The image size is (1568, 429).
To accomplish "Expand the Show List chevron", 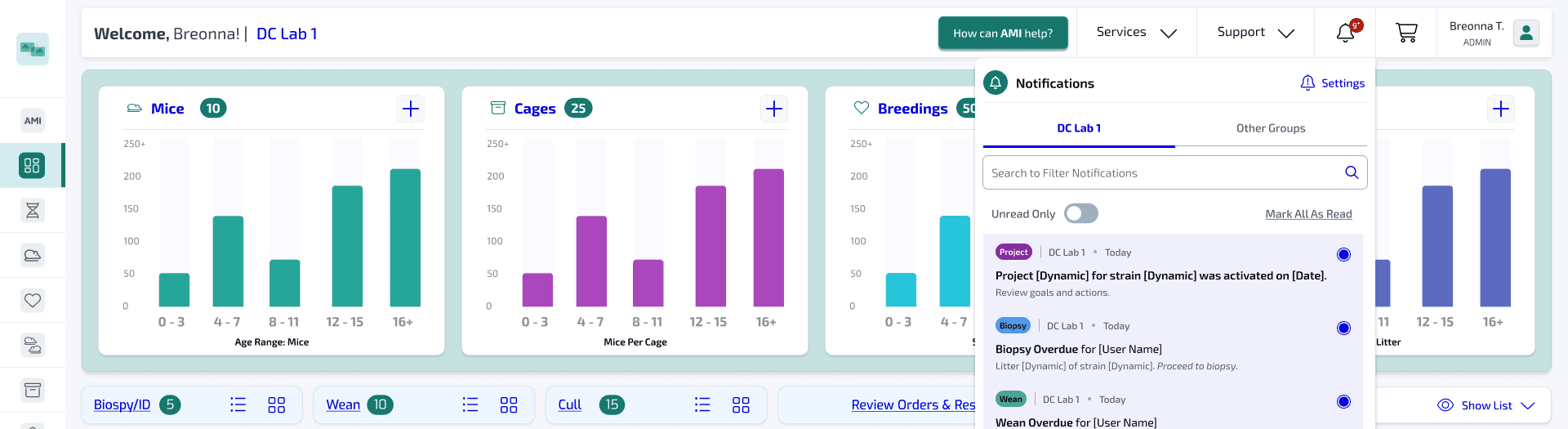I will click(x=1528, y=405).
